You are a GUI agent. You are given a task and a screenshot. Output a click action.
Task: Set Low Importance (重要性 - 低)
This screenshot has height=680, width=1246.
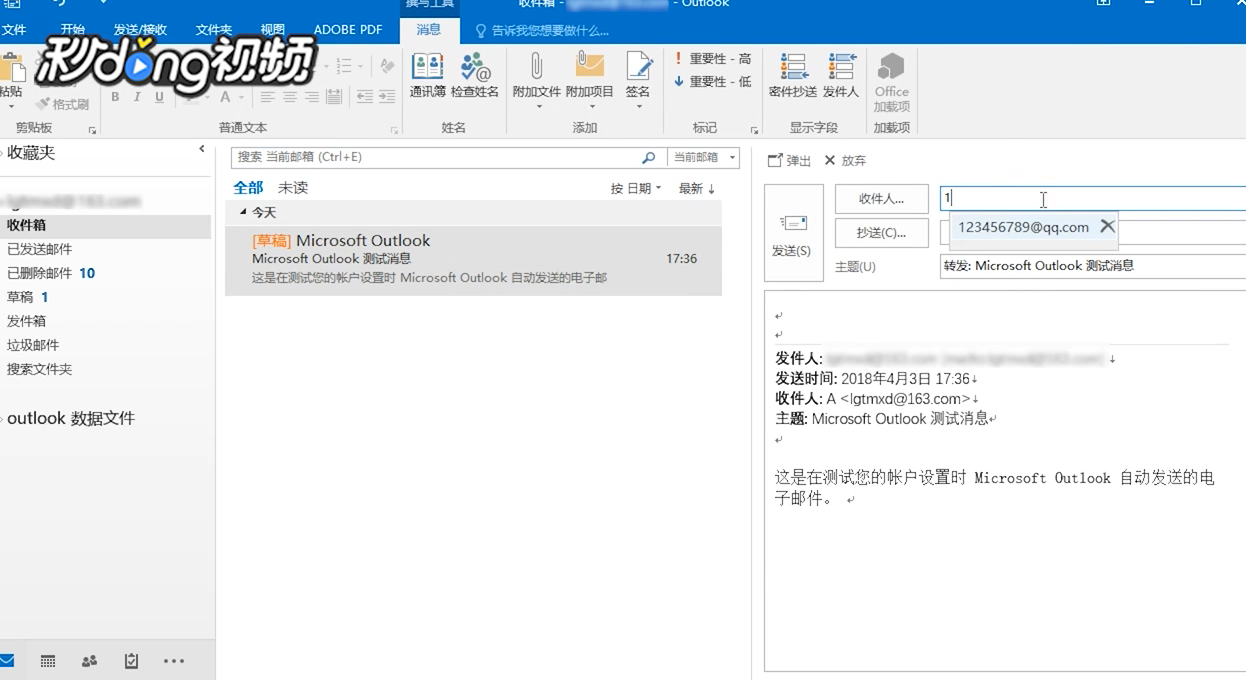coord(713,82)
